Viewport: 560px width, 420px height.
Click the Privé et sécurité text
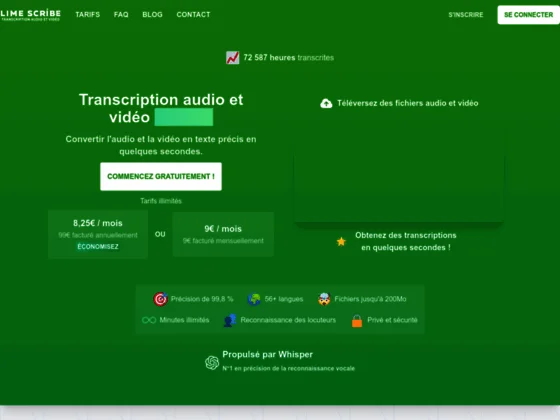tap(392, 320)
